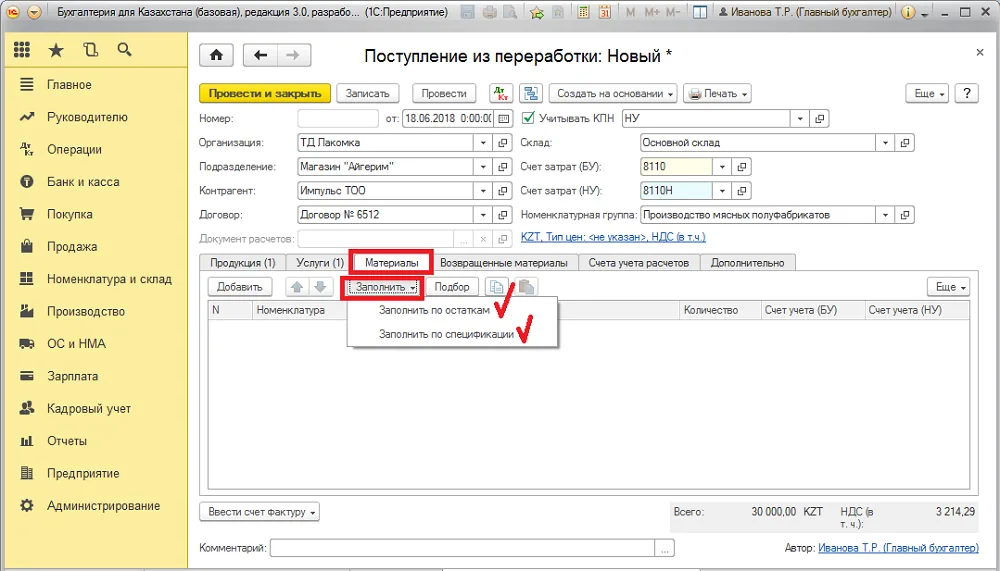Viewport: 1000px width, 571px height.
Task: Open KZT price type and НДС link
Action: click(x=613, y=237)
